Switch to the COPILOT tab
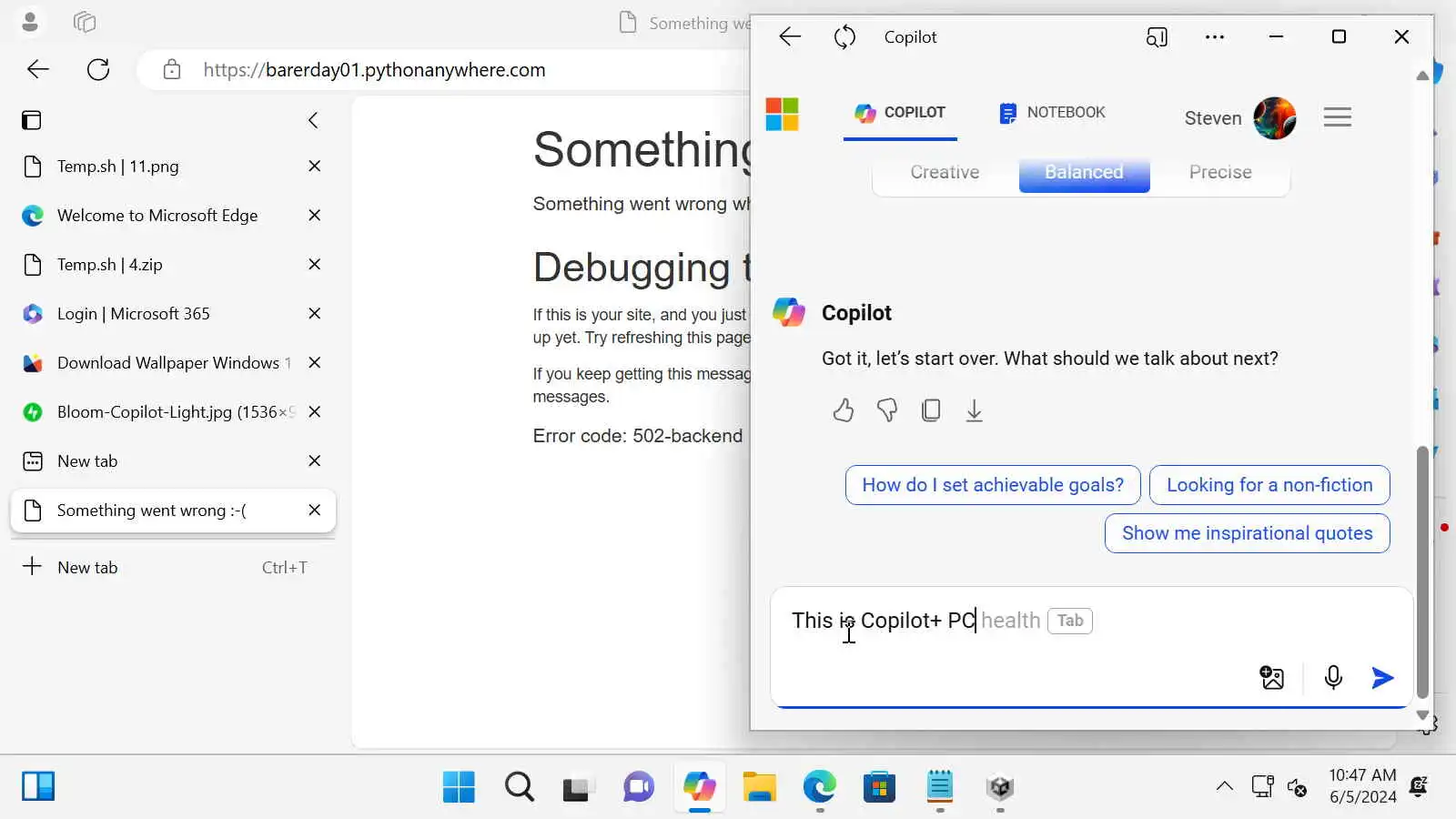Viewport: 1456px width, 819px height. pos(900,113)
